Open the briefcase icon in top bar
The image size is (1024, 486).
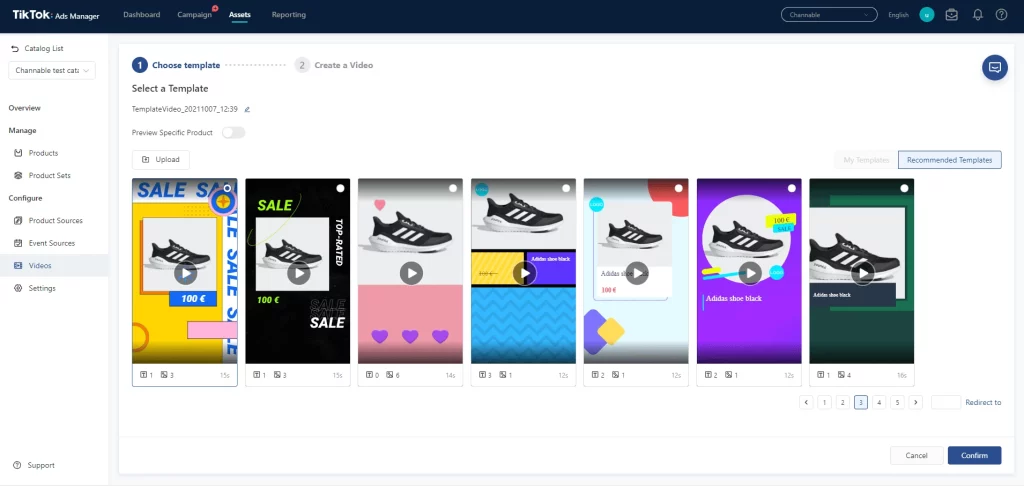click(x=951, y=15)
